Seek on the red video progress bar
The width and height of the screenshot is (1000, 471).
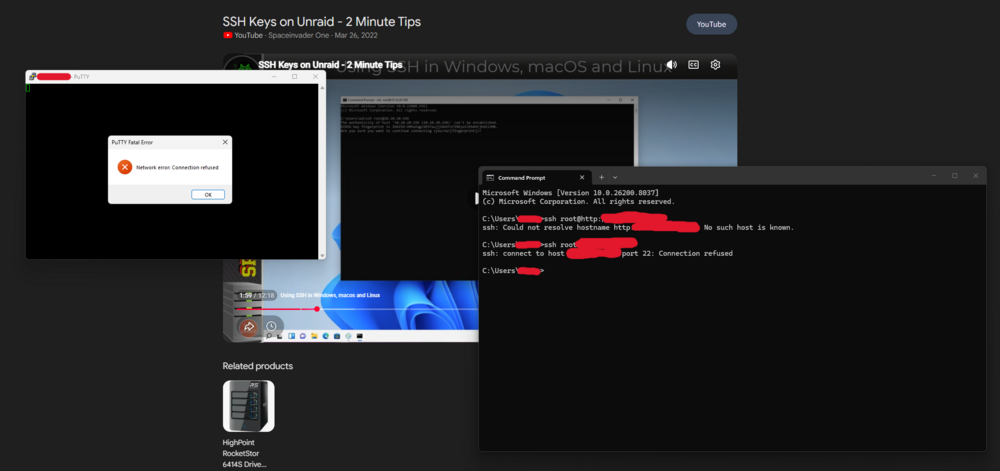pyautogui.click(x=356, y=309)
